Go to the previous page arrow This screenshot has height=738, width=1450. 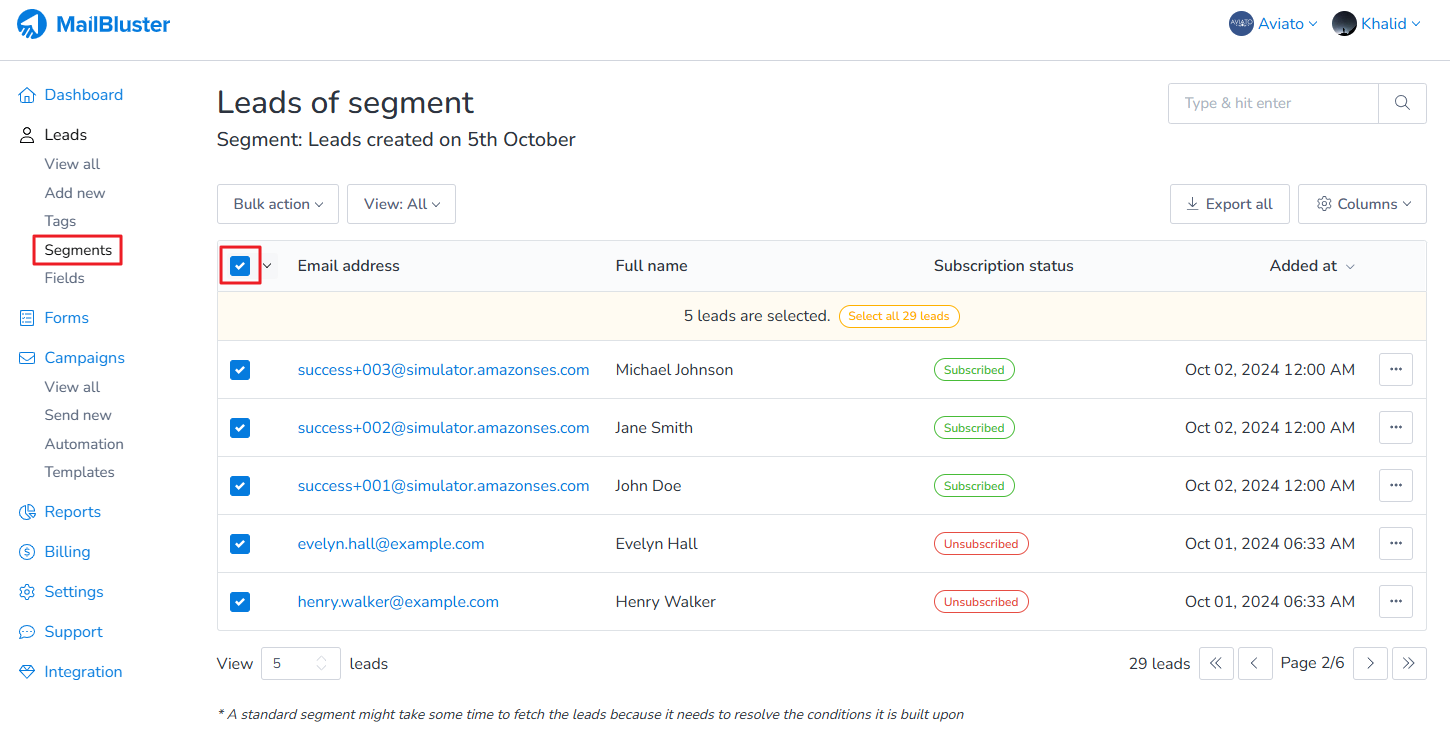(x=1255, y=664)
